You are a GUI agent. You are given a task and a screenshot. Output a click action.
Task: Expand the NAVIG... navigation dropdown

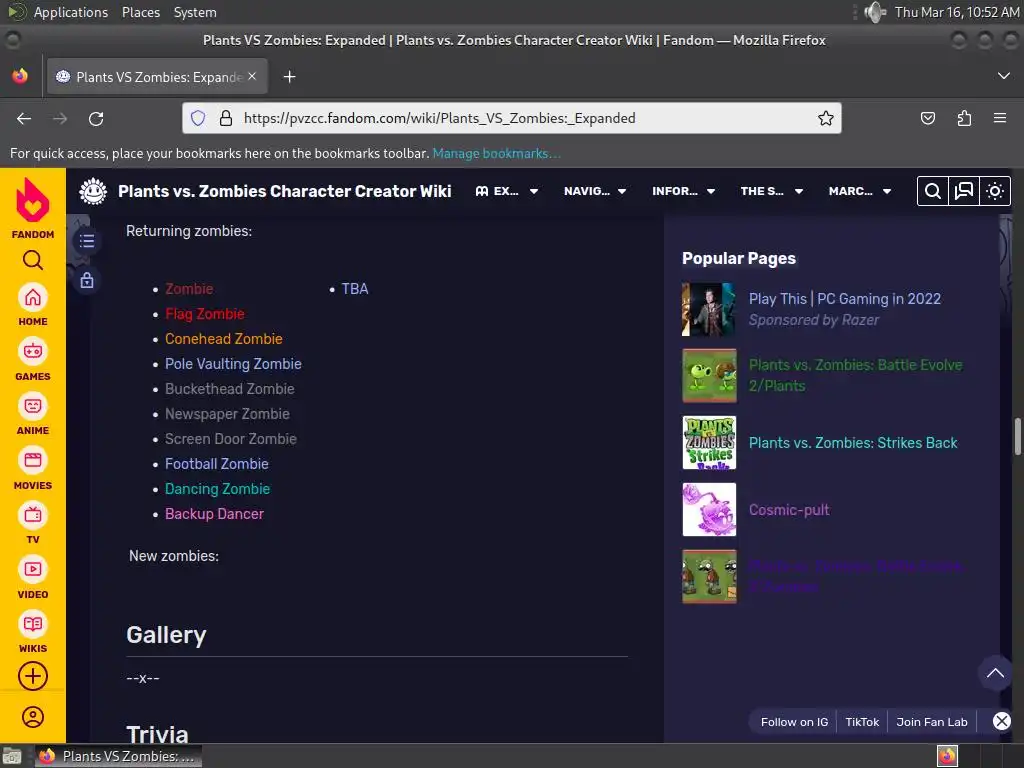(x=595, y=191)
